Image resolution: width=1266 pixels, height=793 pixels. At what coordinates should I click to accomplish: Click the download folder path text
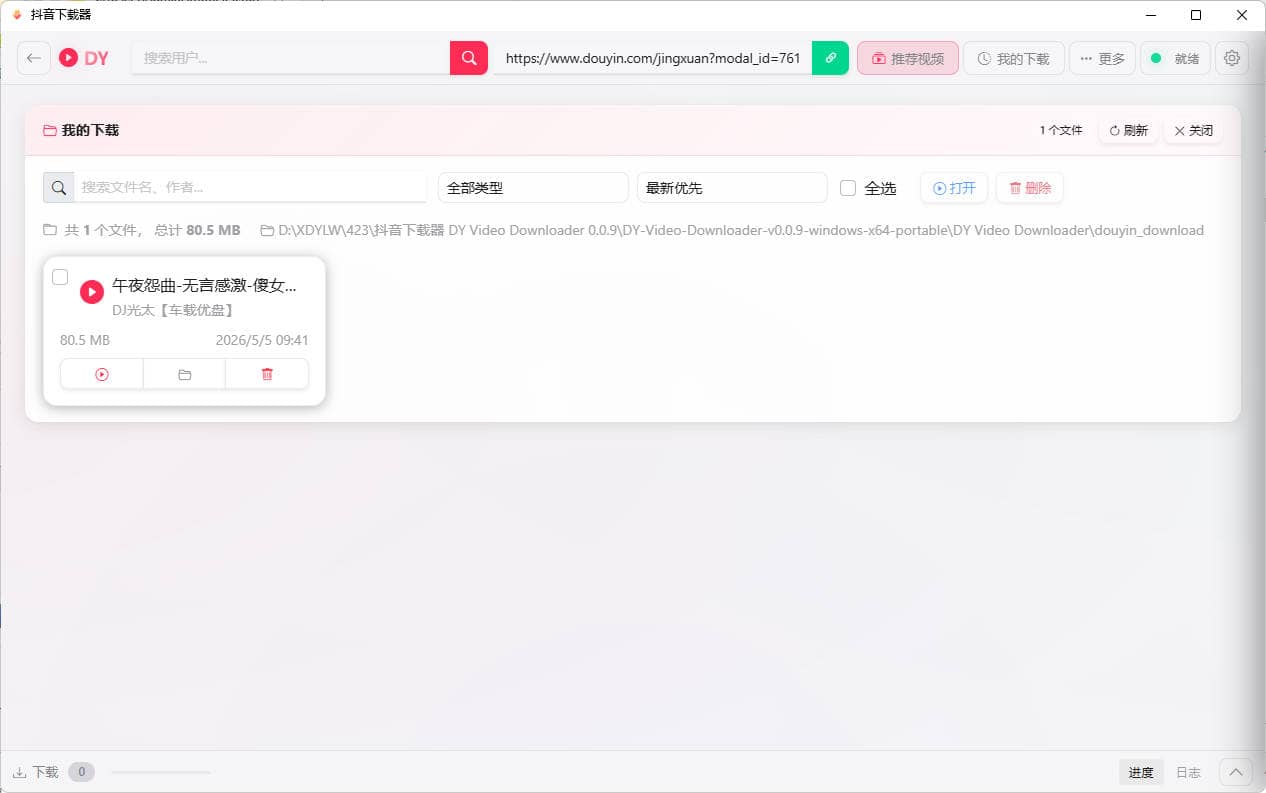click(741, 230)
